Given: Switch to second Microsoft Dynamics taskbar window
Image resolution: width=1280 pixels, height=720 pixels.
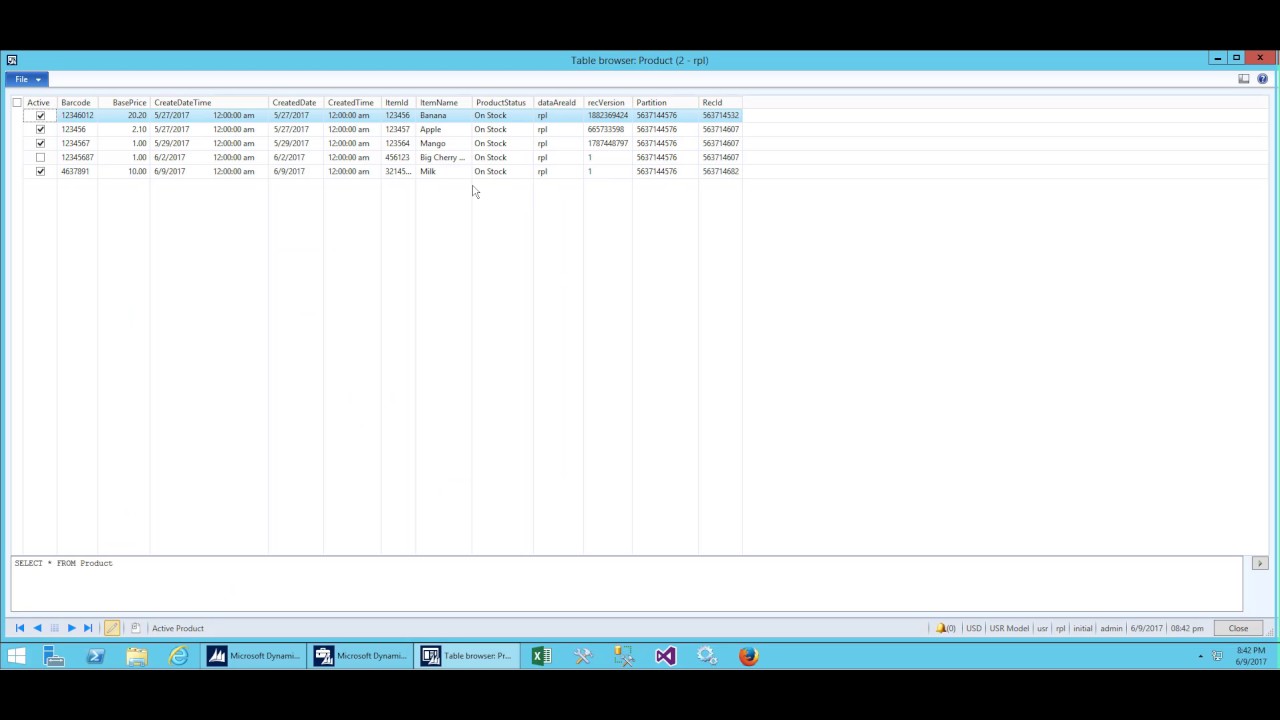Looking at the screenshot, I should pyautogui.click(x=361, y=656).
